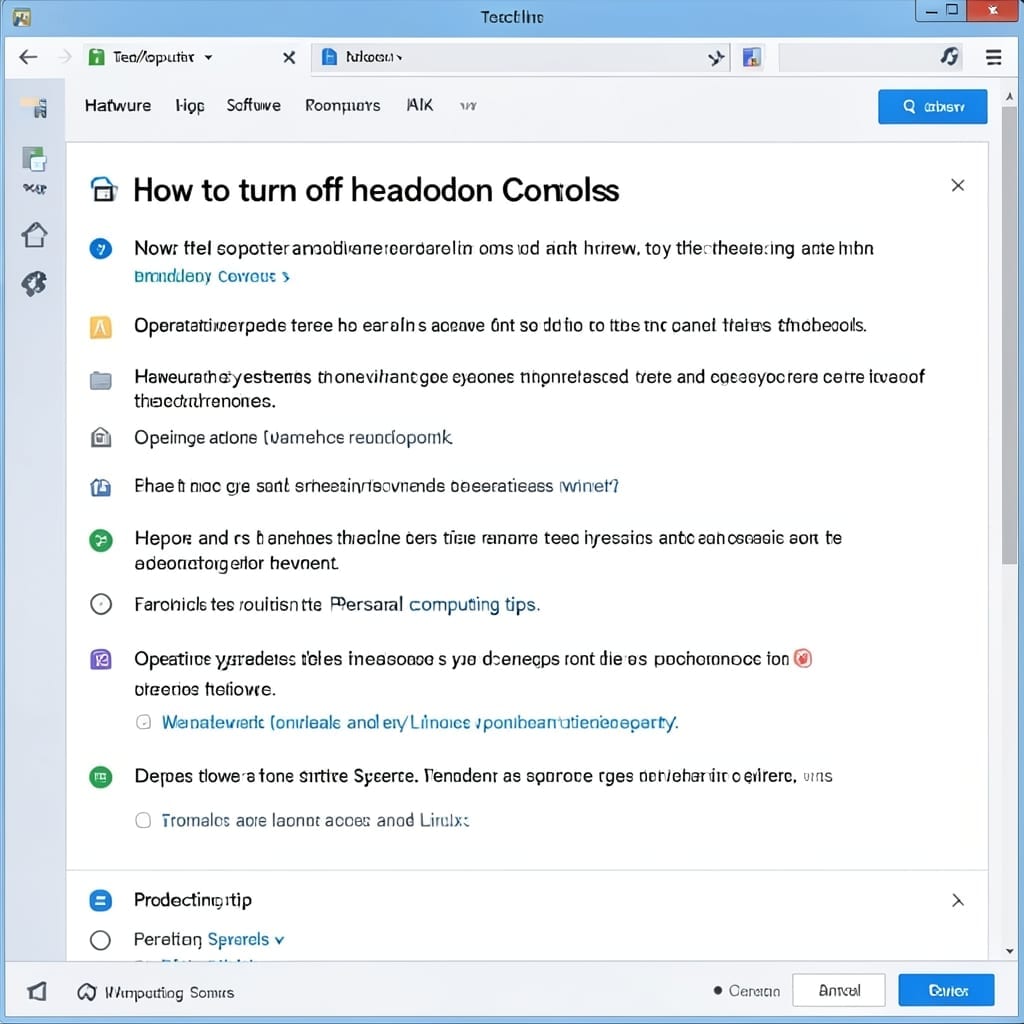This screenshot has height=1024, width=1024.
Task: Click blue document icon in the address bar
Action: [330, 57]
